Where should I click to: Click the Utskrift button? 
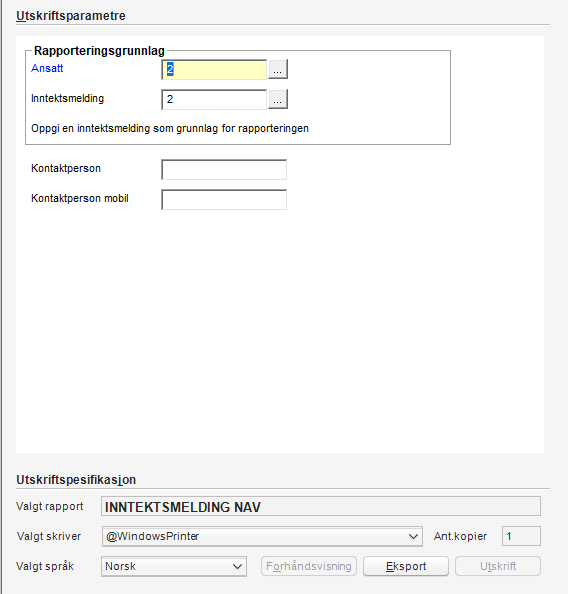[x=498, y=566]
